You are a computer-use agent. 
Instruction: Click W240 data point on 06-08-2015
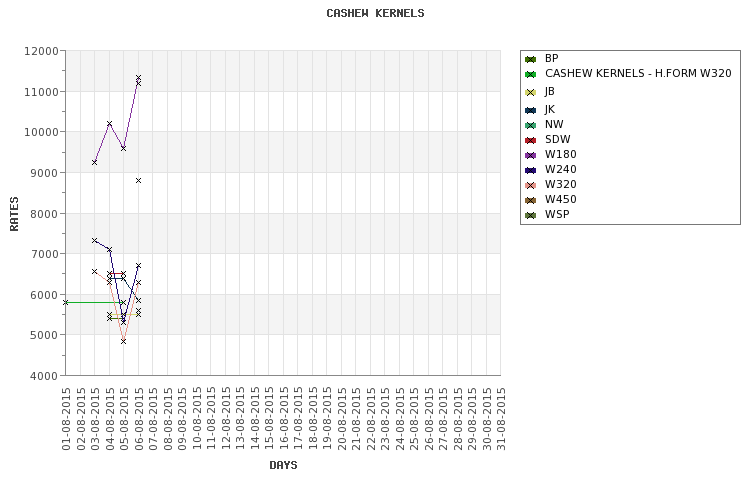point(138,265)
